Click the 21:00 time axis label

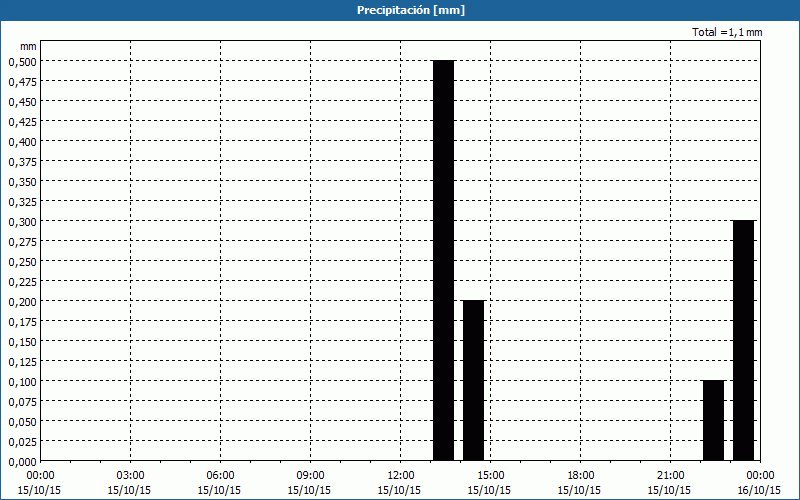click(x=670, y=476)
